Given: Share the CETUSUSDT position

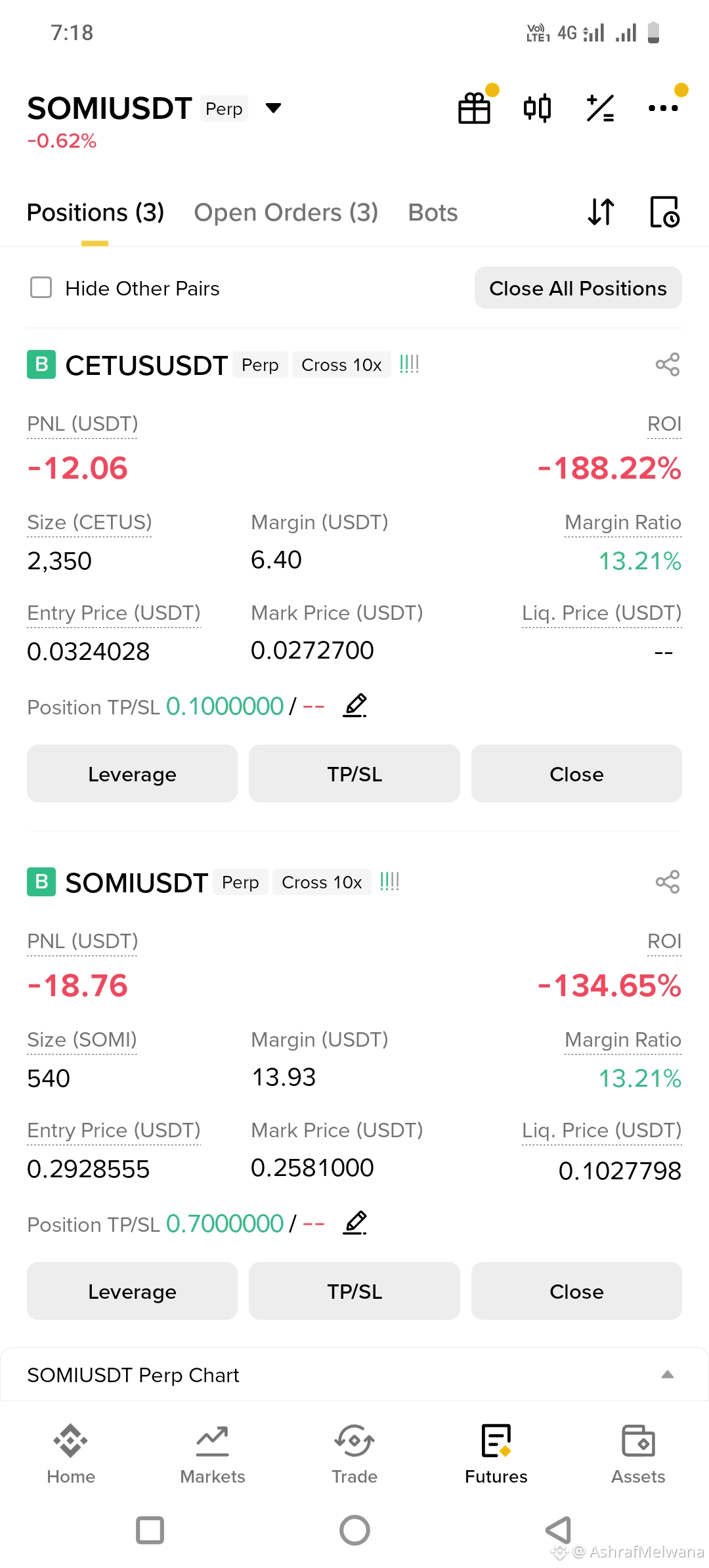Looking at the screenshot, I should point(667,365).
